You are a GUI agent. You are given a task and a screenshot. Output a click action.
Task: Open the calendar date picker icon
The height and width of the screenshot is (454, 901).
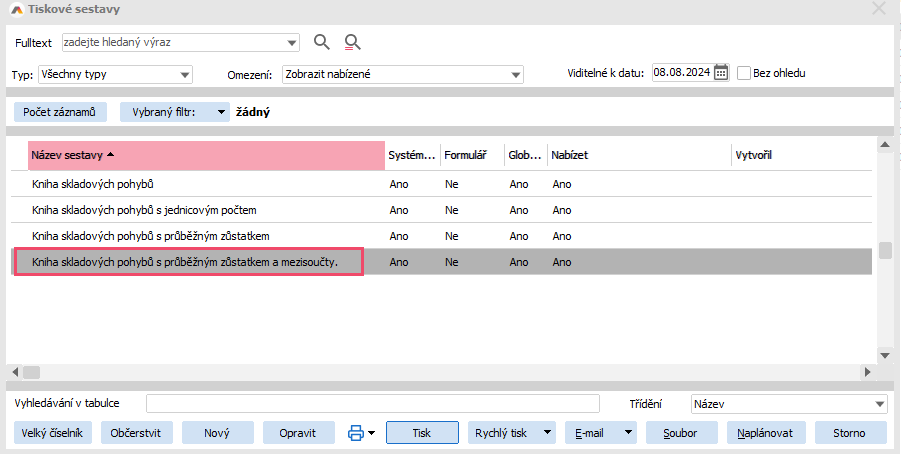[x=721, y=73]
